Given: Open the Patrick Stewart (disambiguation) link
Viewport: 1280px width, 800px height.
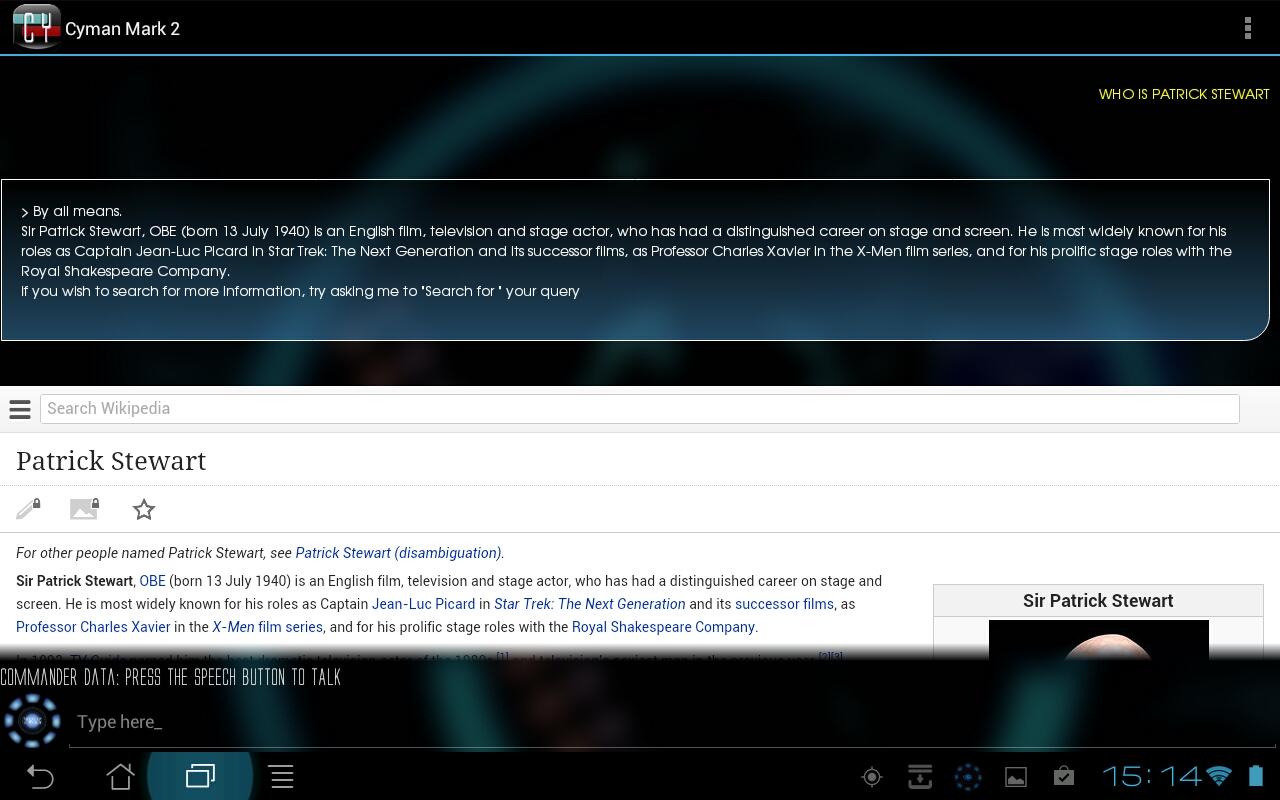Looking at the screenshot, I should point(399,553).
